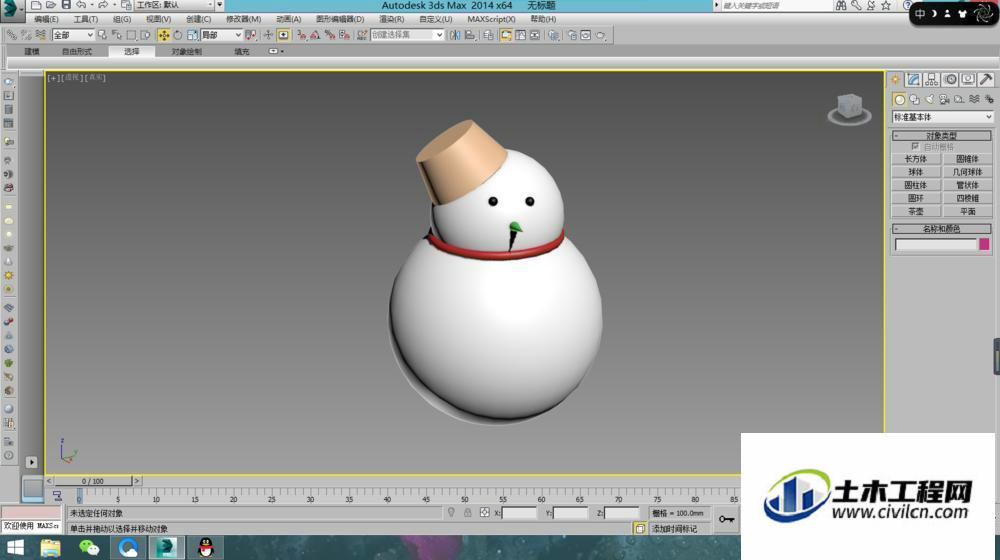Select the Geometry category icon
The width and height of the screenshot is (1000, 560).
click(x=899, y=99)
